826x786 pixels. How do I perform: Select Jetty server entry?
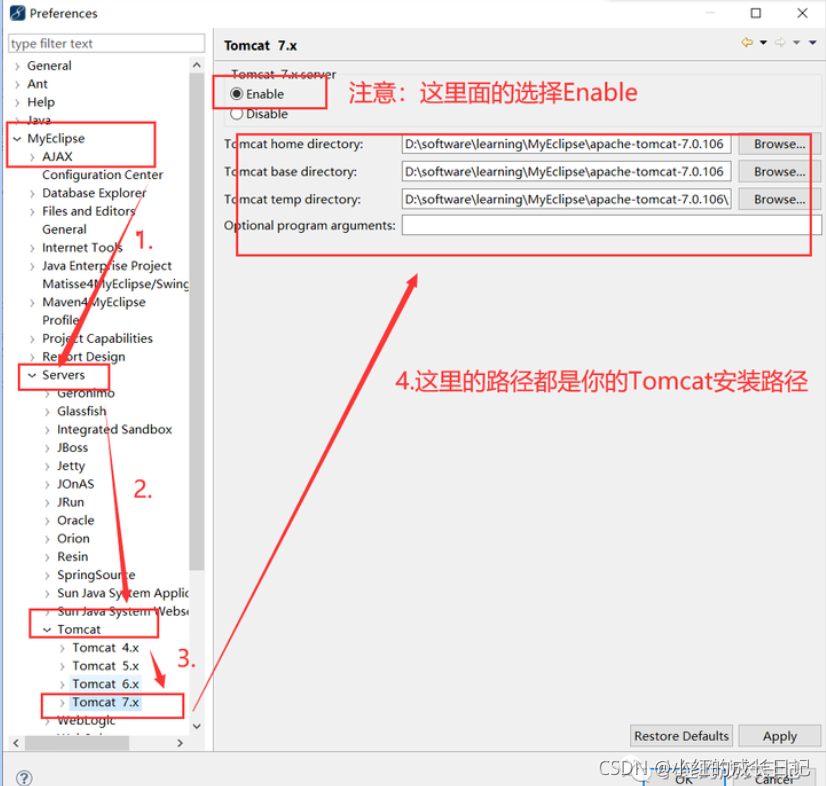click(71, 466)
